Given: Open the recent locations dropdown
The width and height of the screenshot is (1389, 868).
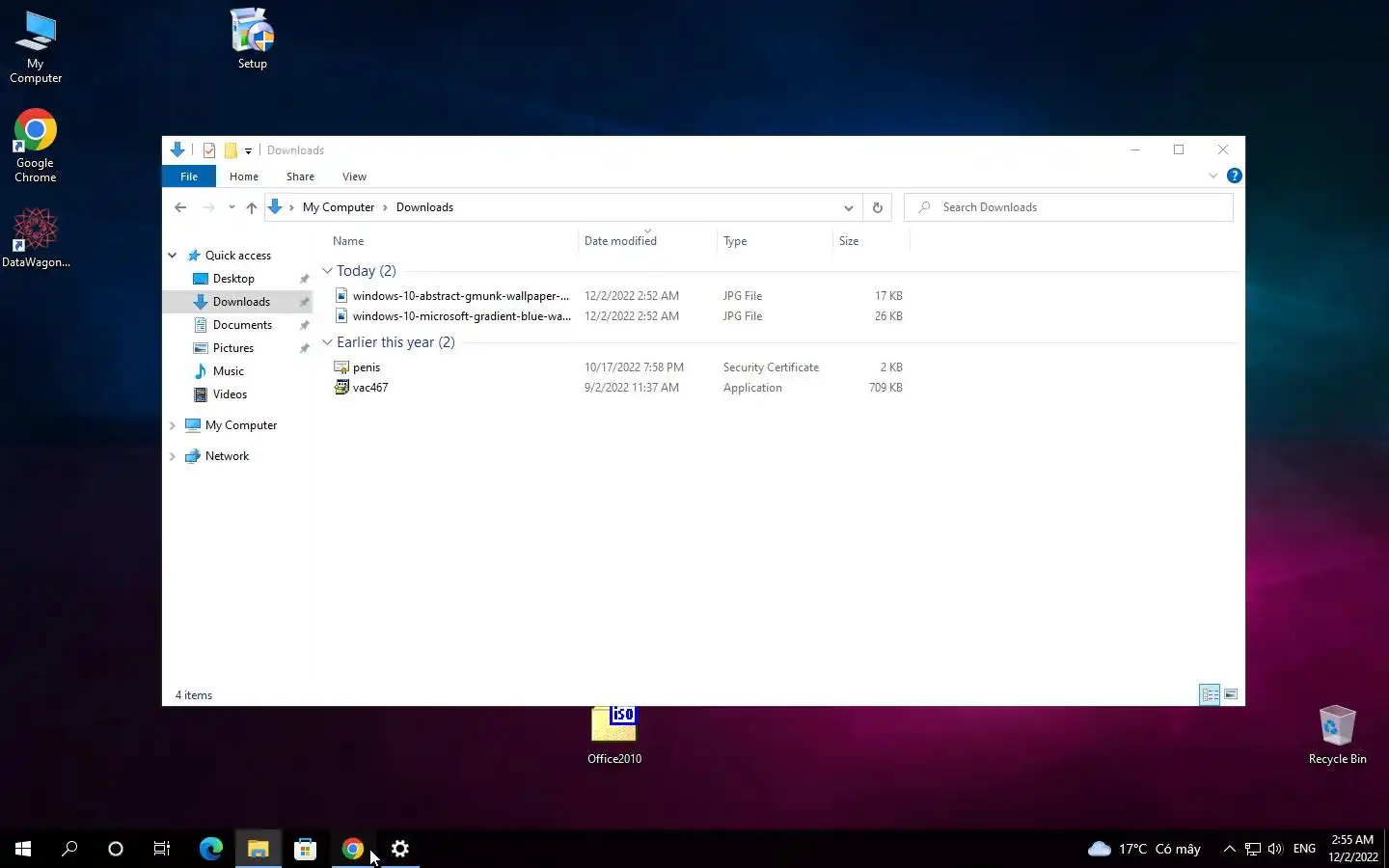Looking at the screenshot, I should [x=231, y=207].
